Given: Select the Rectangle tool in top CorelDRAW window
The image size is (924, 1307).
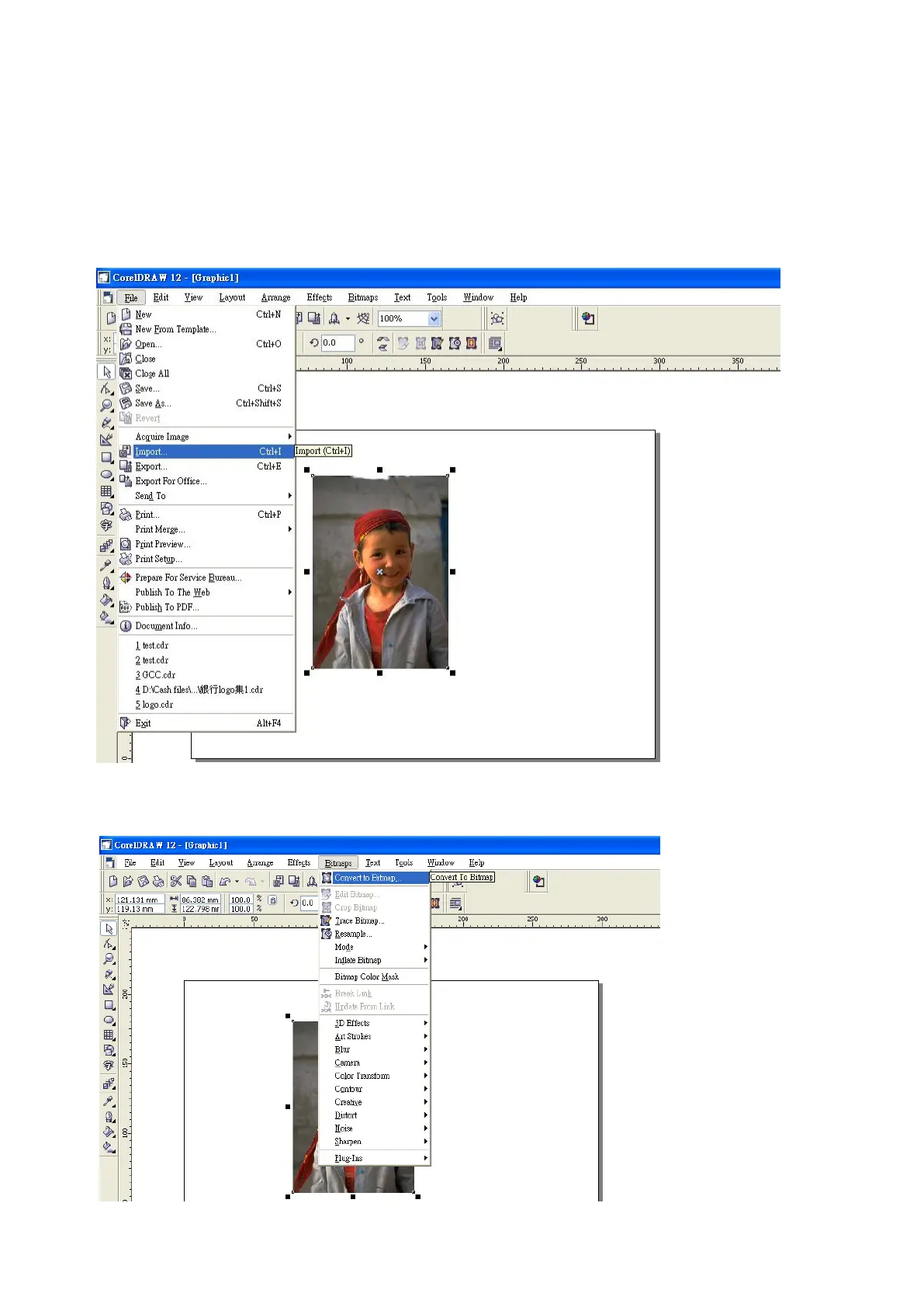Looking at the screenshot, I should click(x=106, y=457).
